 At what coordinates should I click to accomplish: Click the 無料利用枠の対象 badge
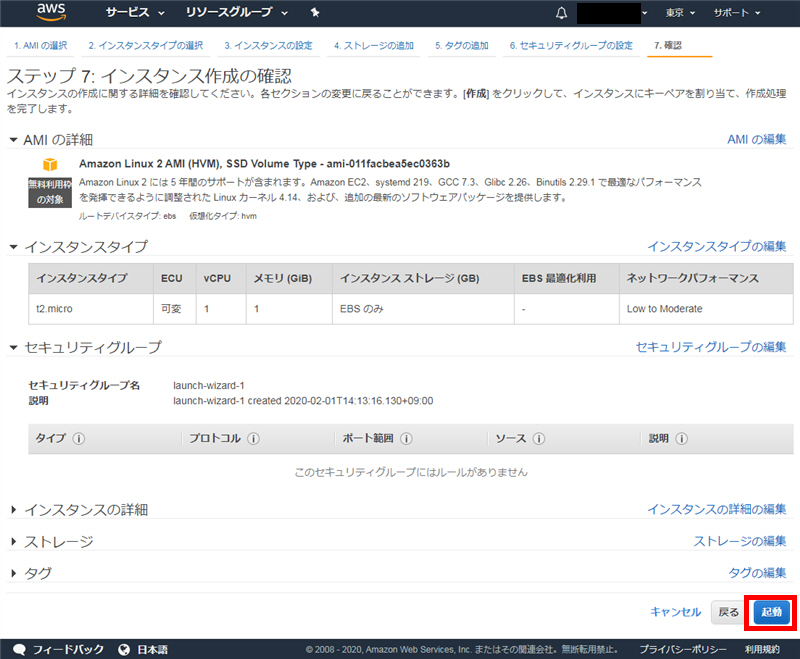click(x=50, y=192)
